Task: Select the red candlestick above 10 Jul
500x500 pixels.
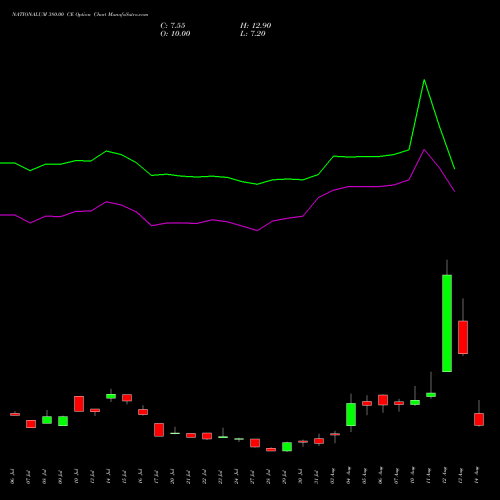Action: 79,404
